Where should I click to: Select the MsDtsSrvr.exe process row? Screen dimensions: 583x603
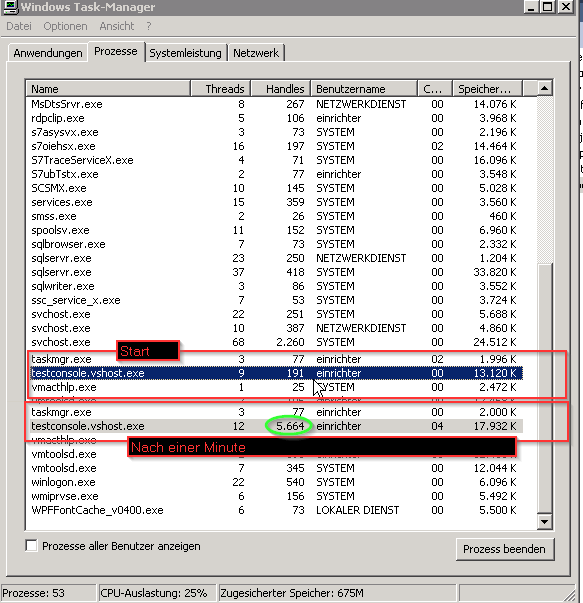(274, 104)
